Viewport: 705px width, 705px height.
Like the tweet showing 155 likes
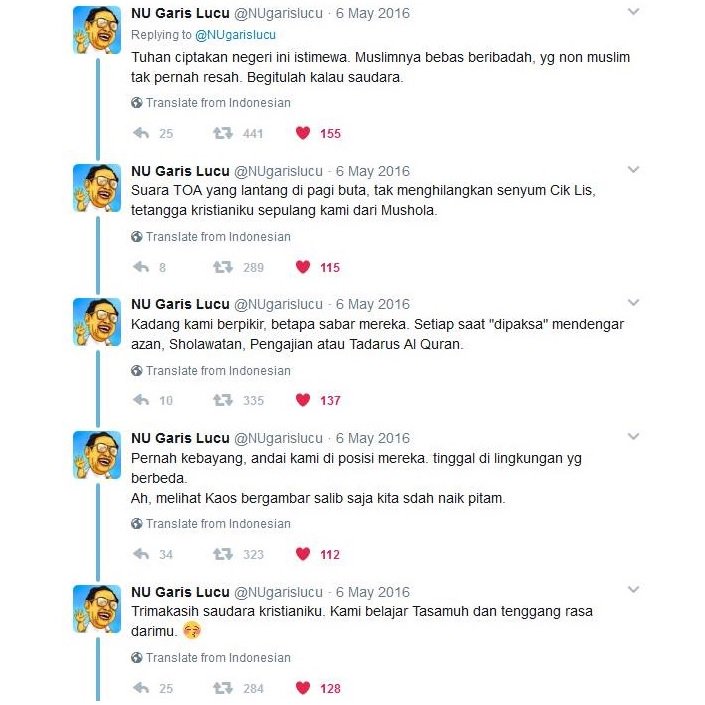pyautogui.click(x=303, y=133)
